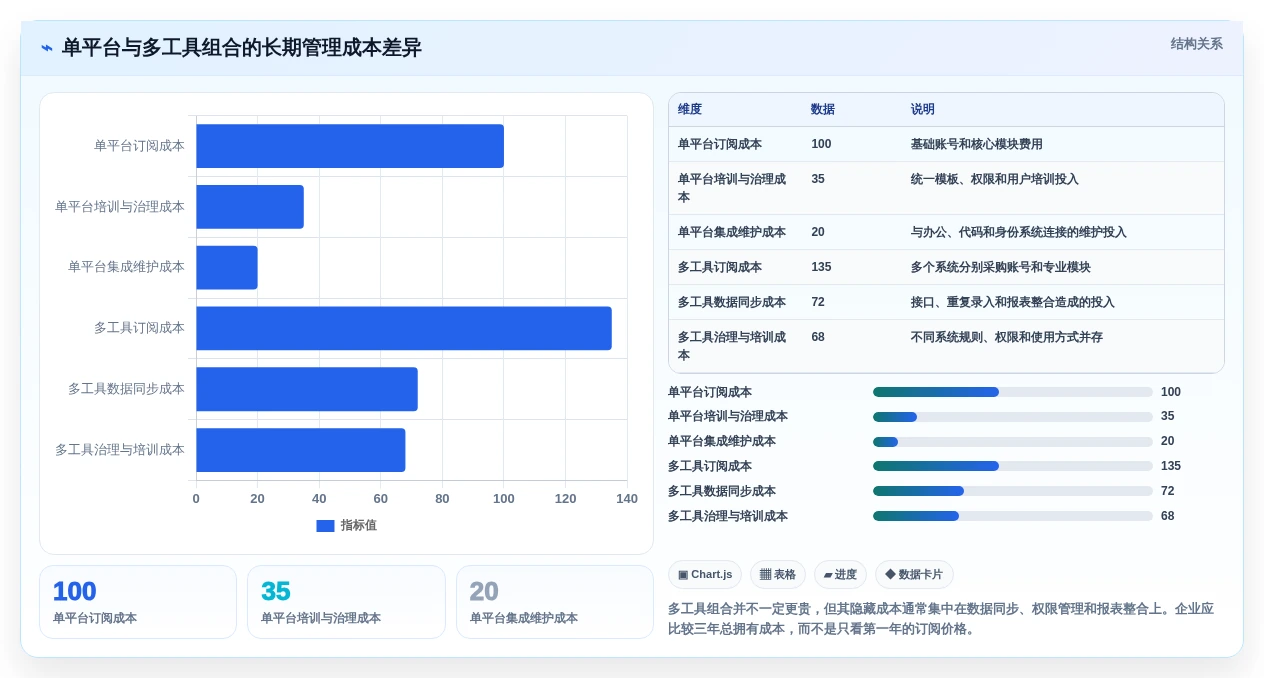Click the 多工具订阅成本 chart bar
Screen dimensions: 1264x678
[x=404, y=328]
